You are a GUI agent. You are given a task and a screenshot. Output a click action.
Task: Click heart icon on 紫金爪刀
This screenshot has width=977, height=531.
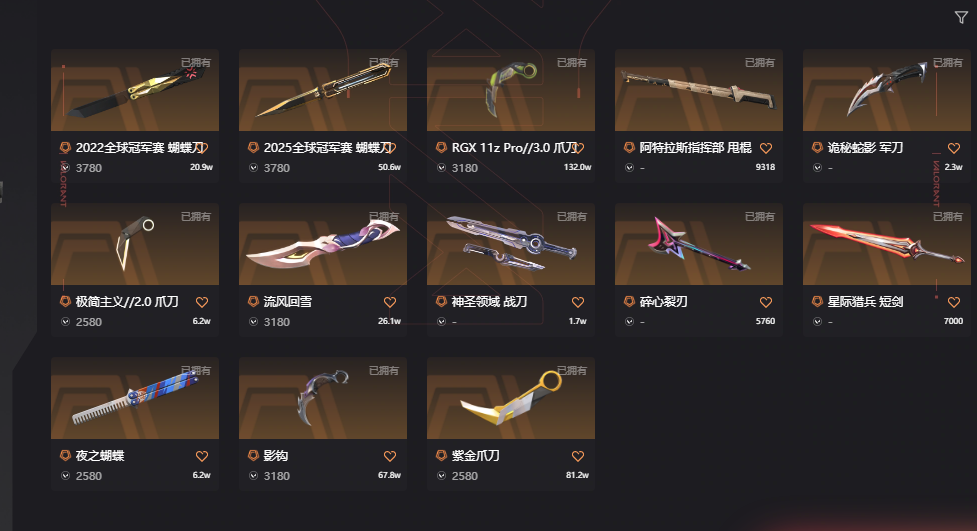point(578,456)
